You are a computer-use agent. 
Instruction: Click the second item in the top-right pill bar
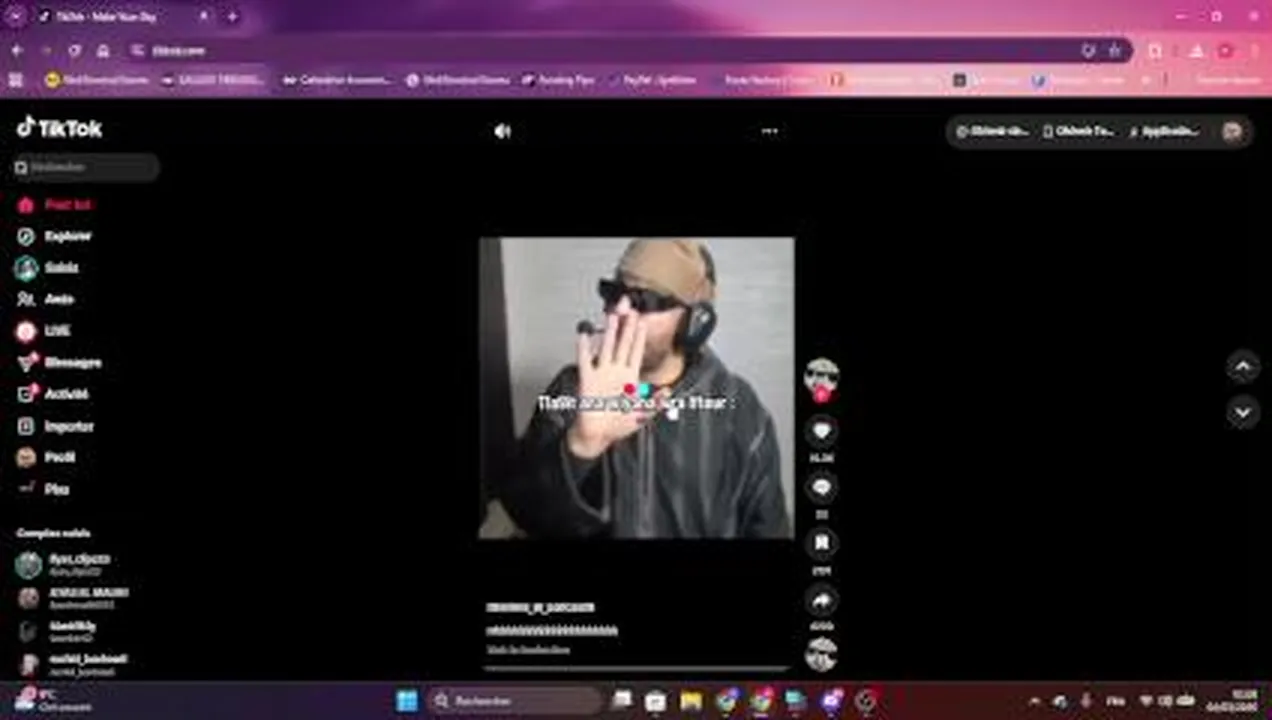pyautogui.click(x=1078, y=131)
